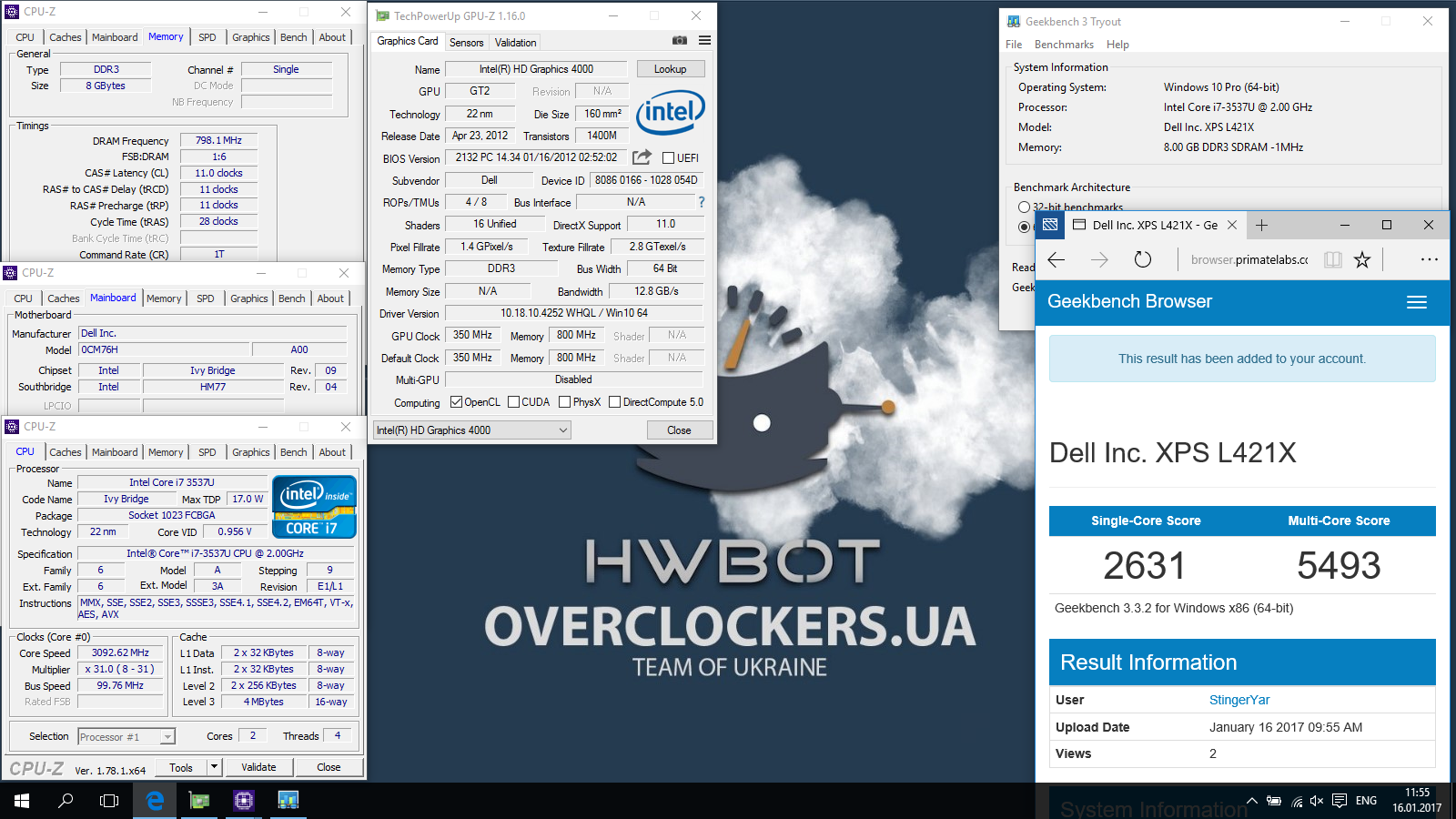Click the browser forward arrow
The width and height of the screenshot is (1456, 819).
[1099, 259]
